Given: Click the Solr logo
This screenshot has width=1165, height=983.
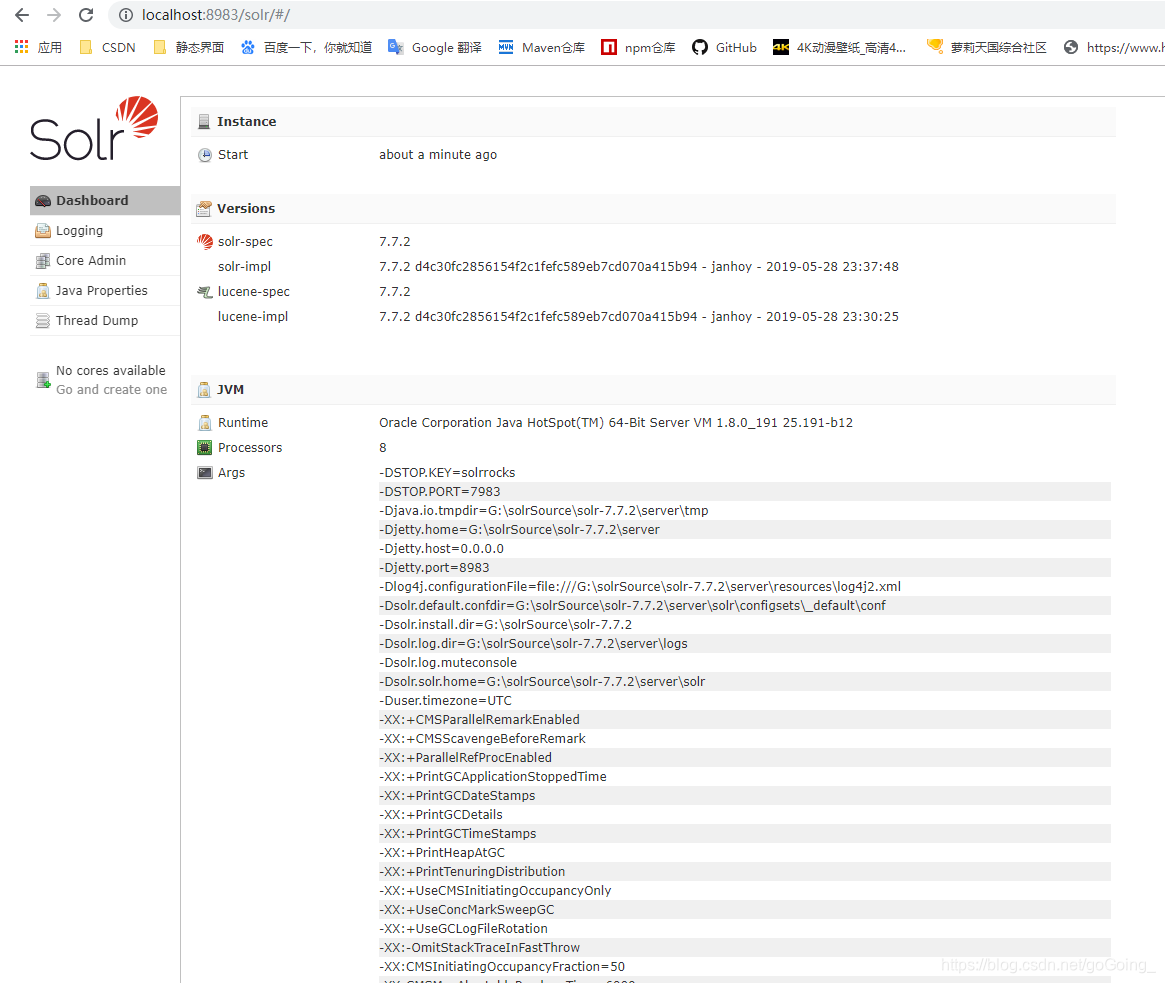Looking at the screenshot, I should [94, 128].
